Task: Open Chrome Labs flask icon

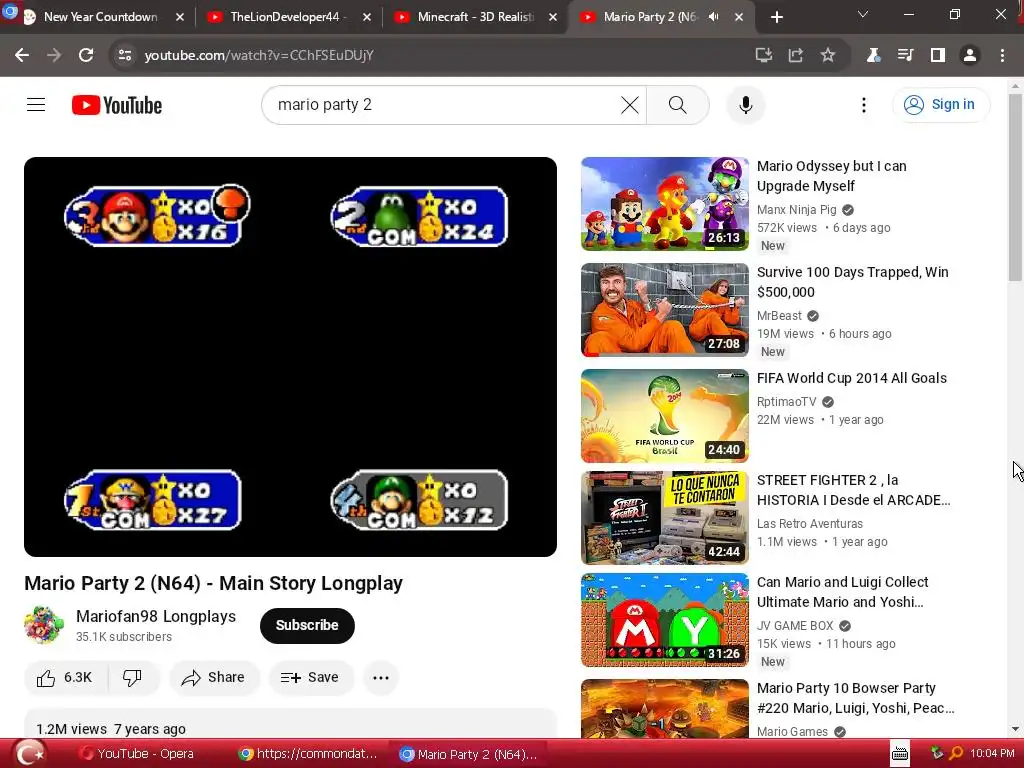Action: (873, 56)
